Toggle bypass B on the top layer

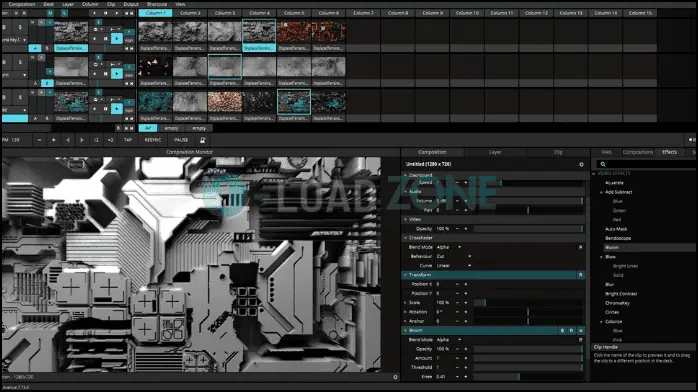coord(5,27)
